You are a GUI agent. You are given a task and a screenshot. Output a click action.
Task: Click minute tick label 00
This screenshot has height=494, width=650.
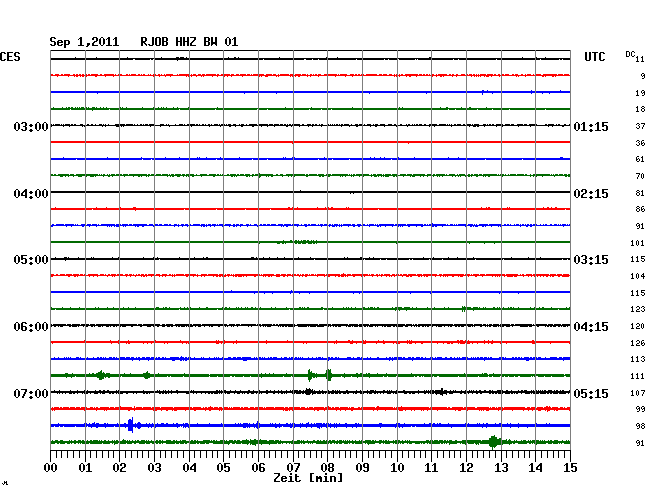point(51,468)
